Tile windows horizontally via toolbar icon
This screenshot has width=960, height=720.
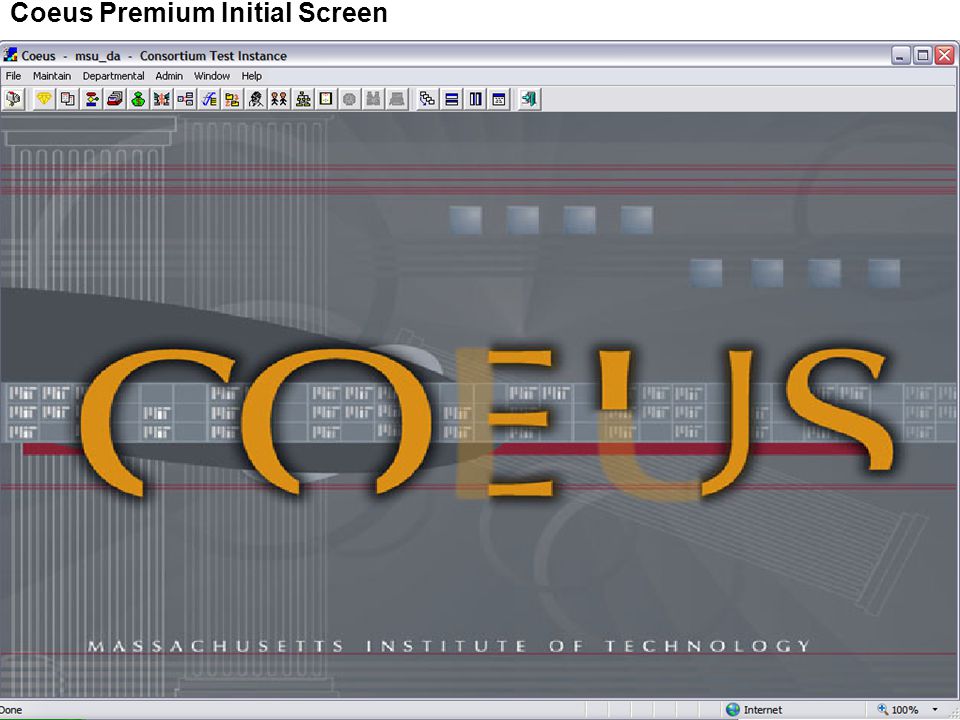pyautogui.click(x=452, y=99)
